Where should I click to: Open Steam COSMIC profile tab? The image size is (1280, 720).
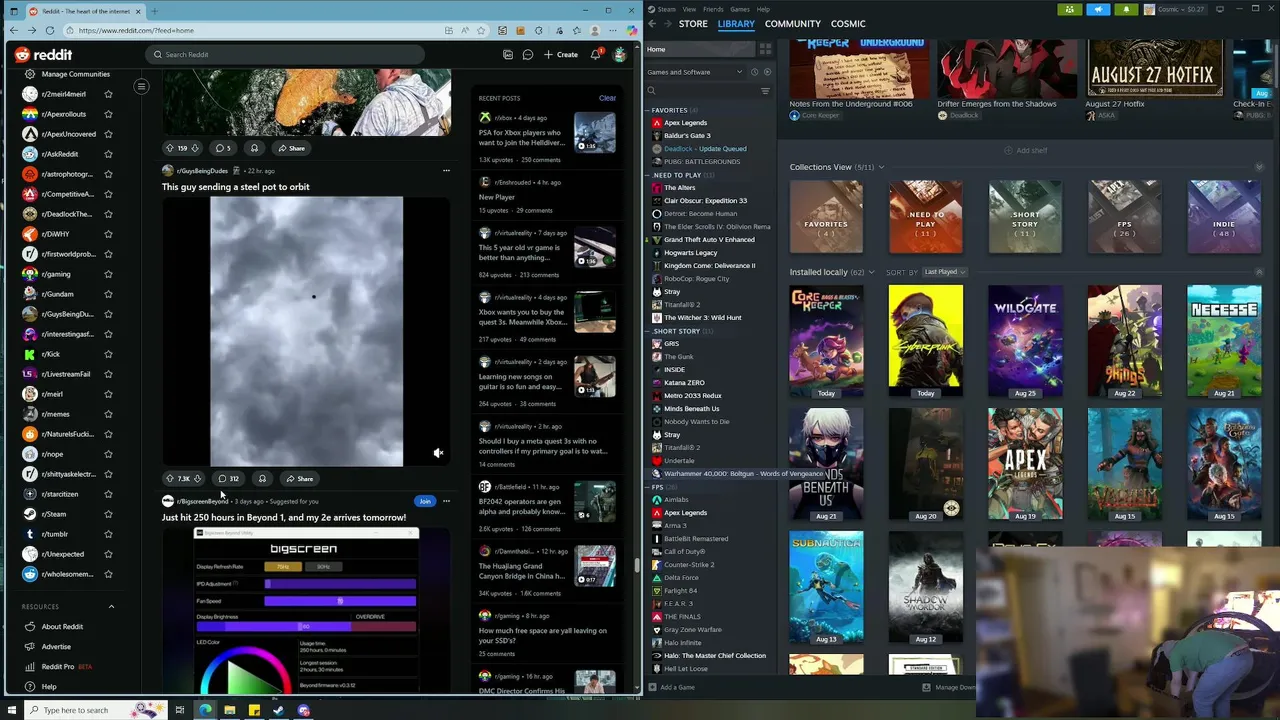[x=848, y=24]
